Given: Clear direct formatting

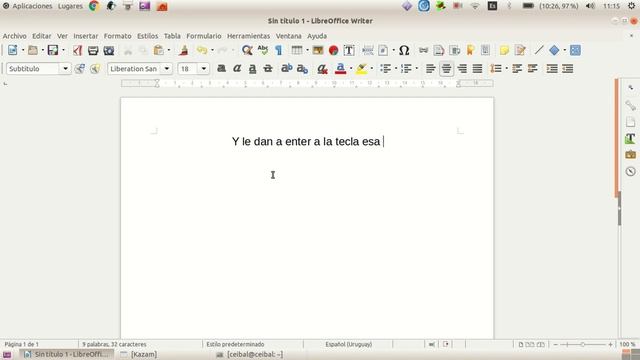Looking at the screenshot, I should coord(322,69).
